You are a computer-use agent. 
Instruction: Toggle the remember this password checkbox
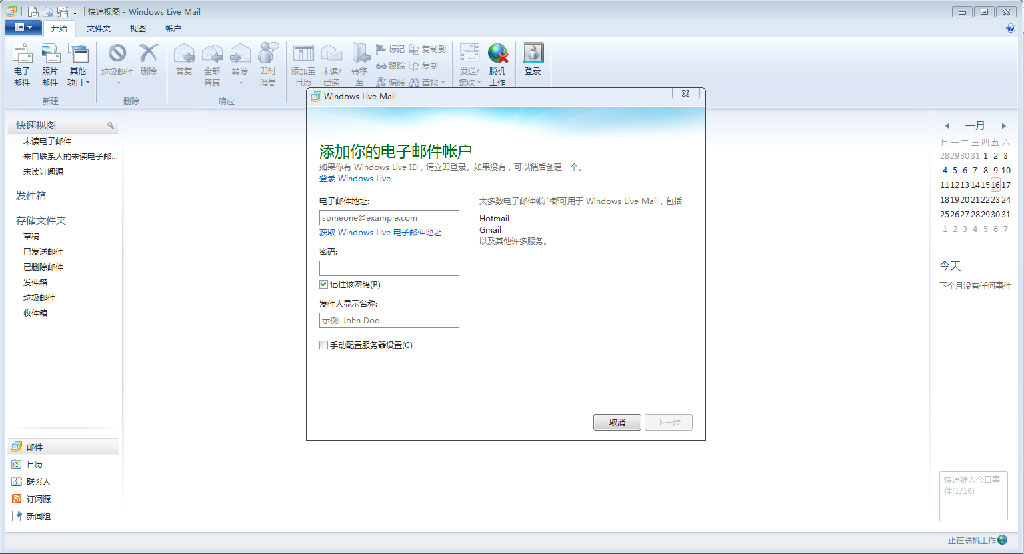click(x=323, y=285)
